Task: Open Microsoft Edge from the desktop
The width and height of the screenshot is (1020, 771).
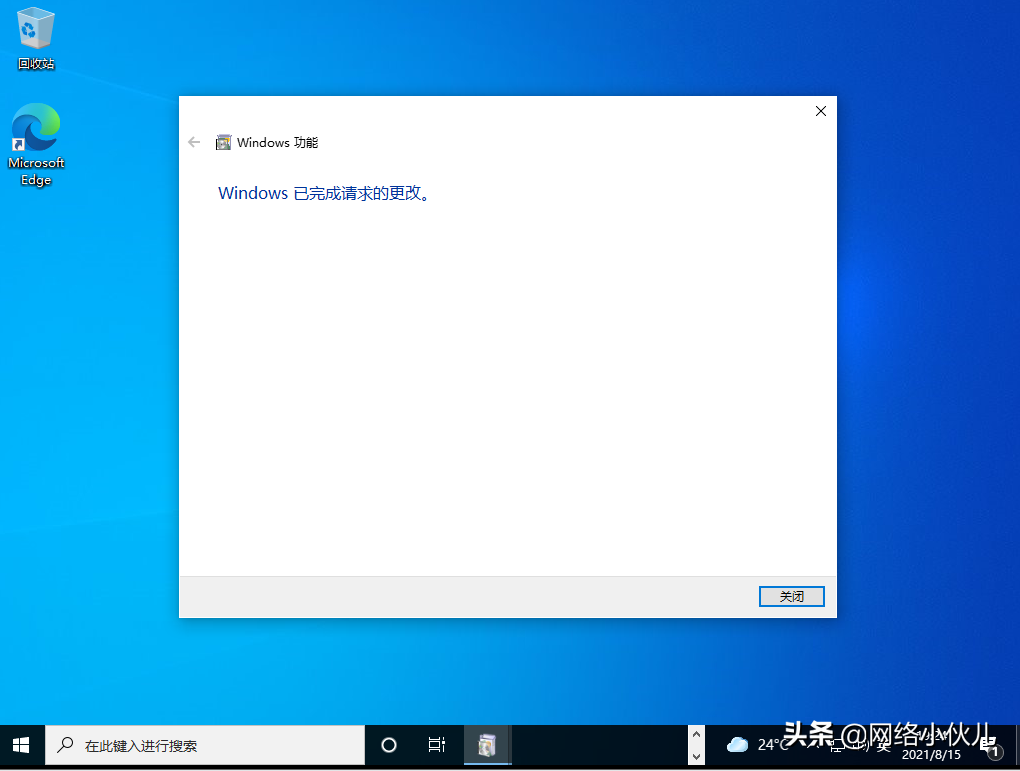Action: [x=35, y=145]
